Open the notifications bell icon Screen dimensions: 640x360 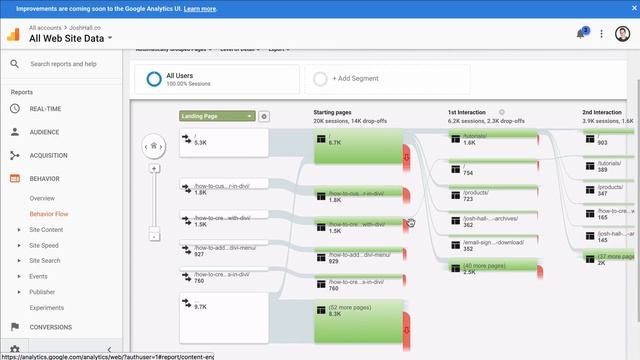coord(580,34)
